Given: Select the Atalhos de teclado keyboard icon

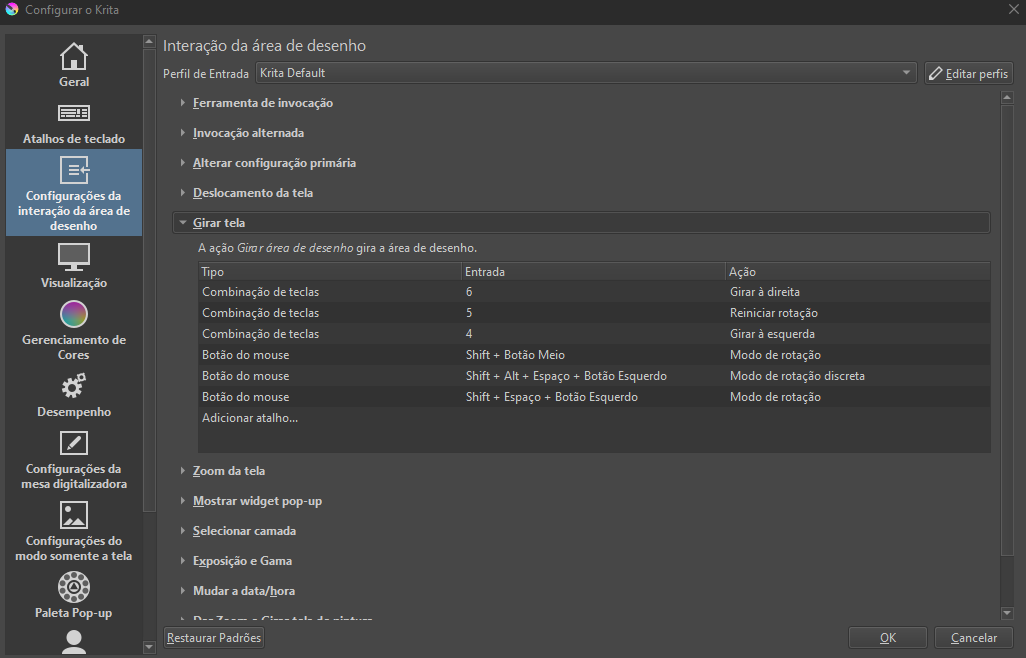Looking at the screenshot, I should 74,113.
